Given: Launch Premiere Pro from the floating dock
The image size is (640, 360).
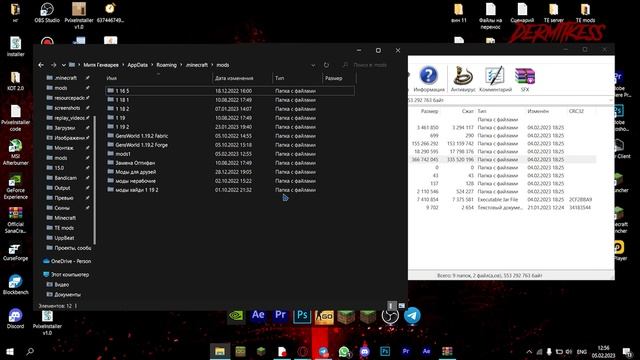Looking at the screenshot, I should (x=280, y=315).
